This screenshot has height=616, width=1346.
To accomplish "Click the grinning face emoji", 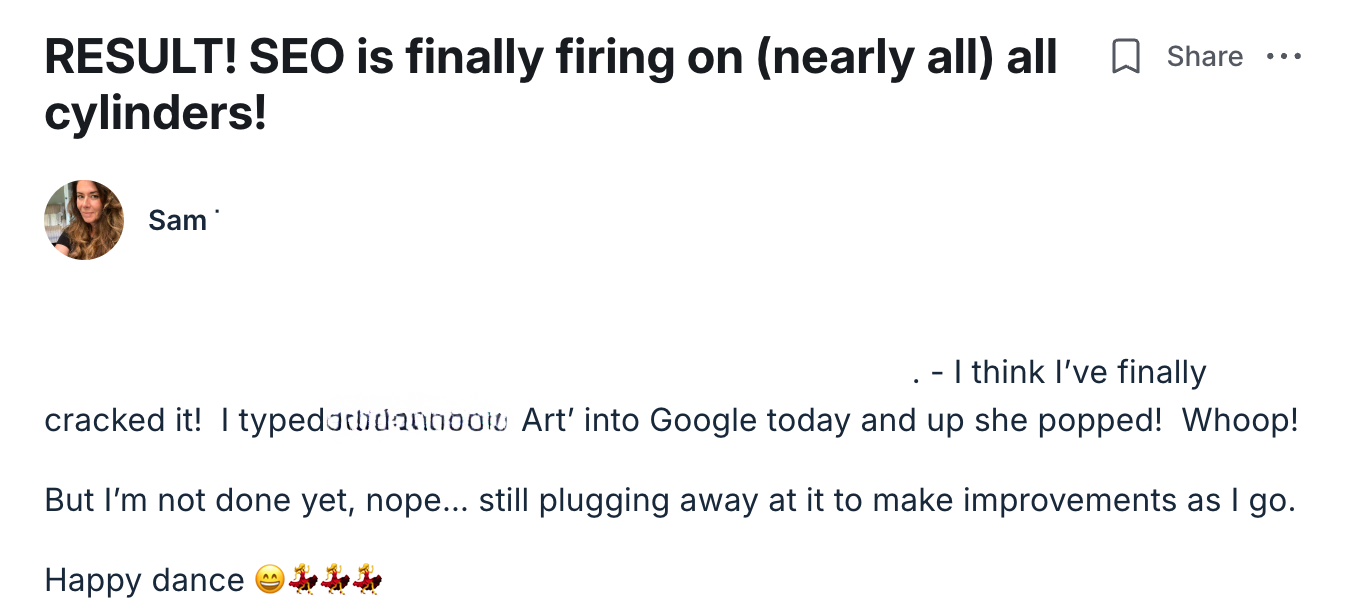I will pyautogui.click(x=269, y=580).
